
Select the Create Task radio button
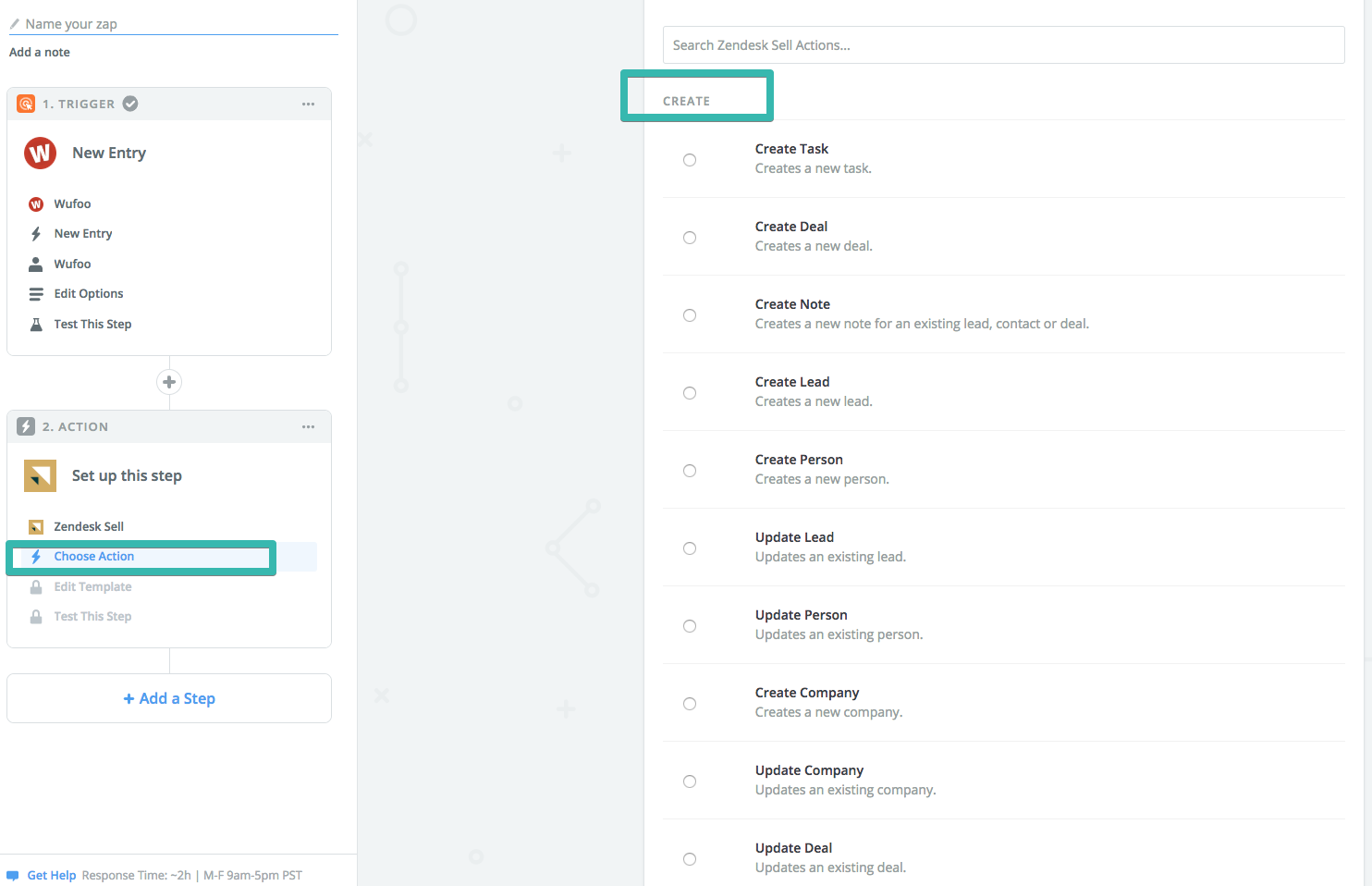[690, 160]
